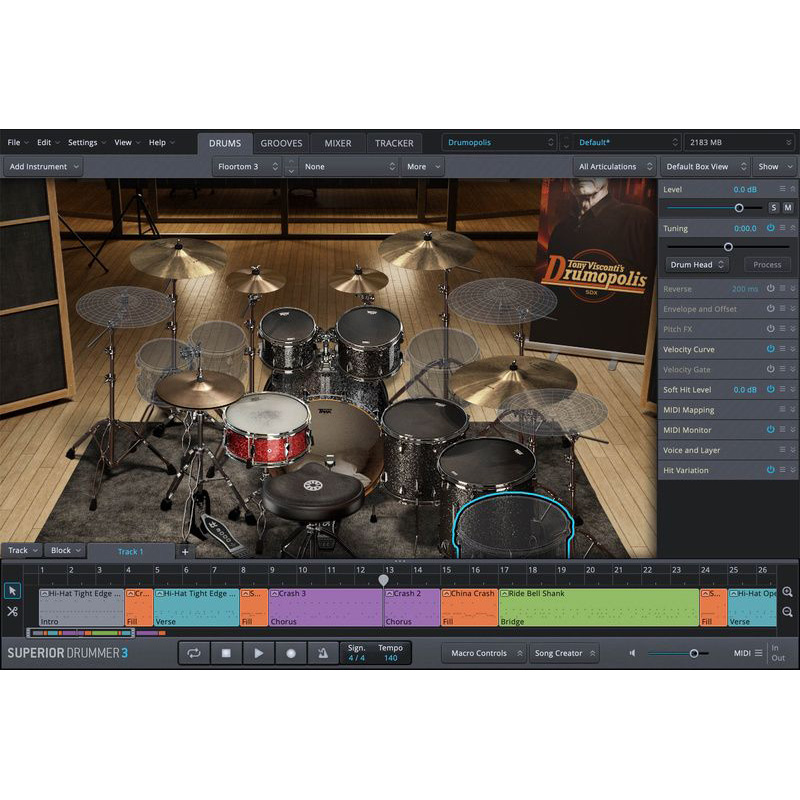Open the Help menu

(x=161, y=142)
